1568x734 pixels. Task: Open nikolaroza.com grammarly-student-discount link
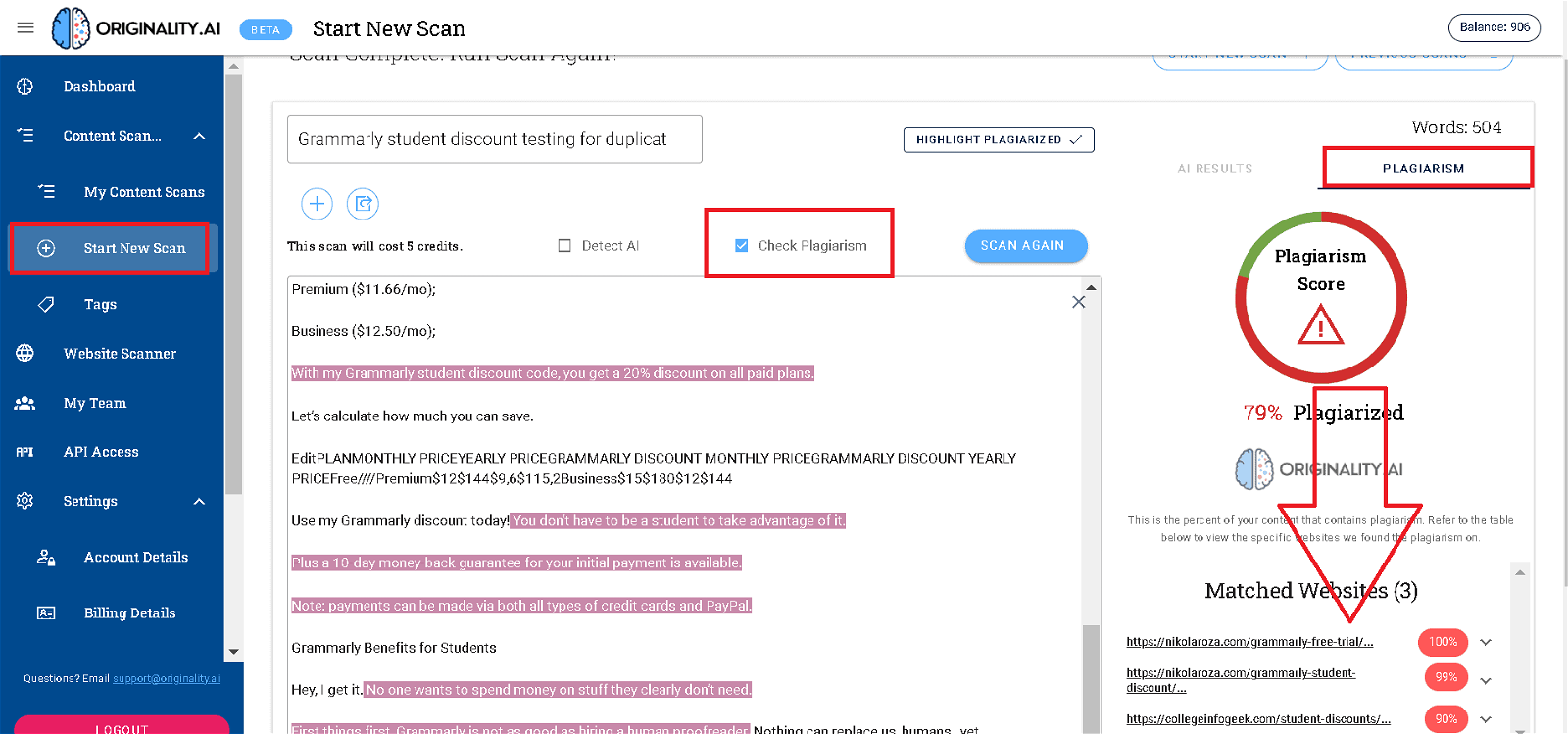click(x=1241, y=680)
